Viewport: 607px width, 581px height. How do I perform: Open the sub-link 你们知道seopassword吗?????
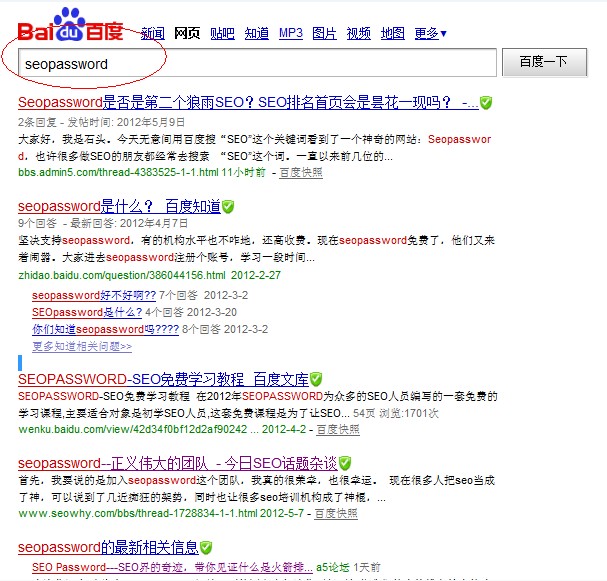point(105,329)
